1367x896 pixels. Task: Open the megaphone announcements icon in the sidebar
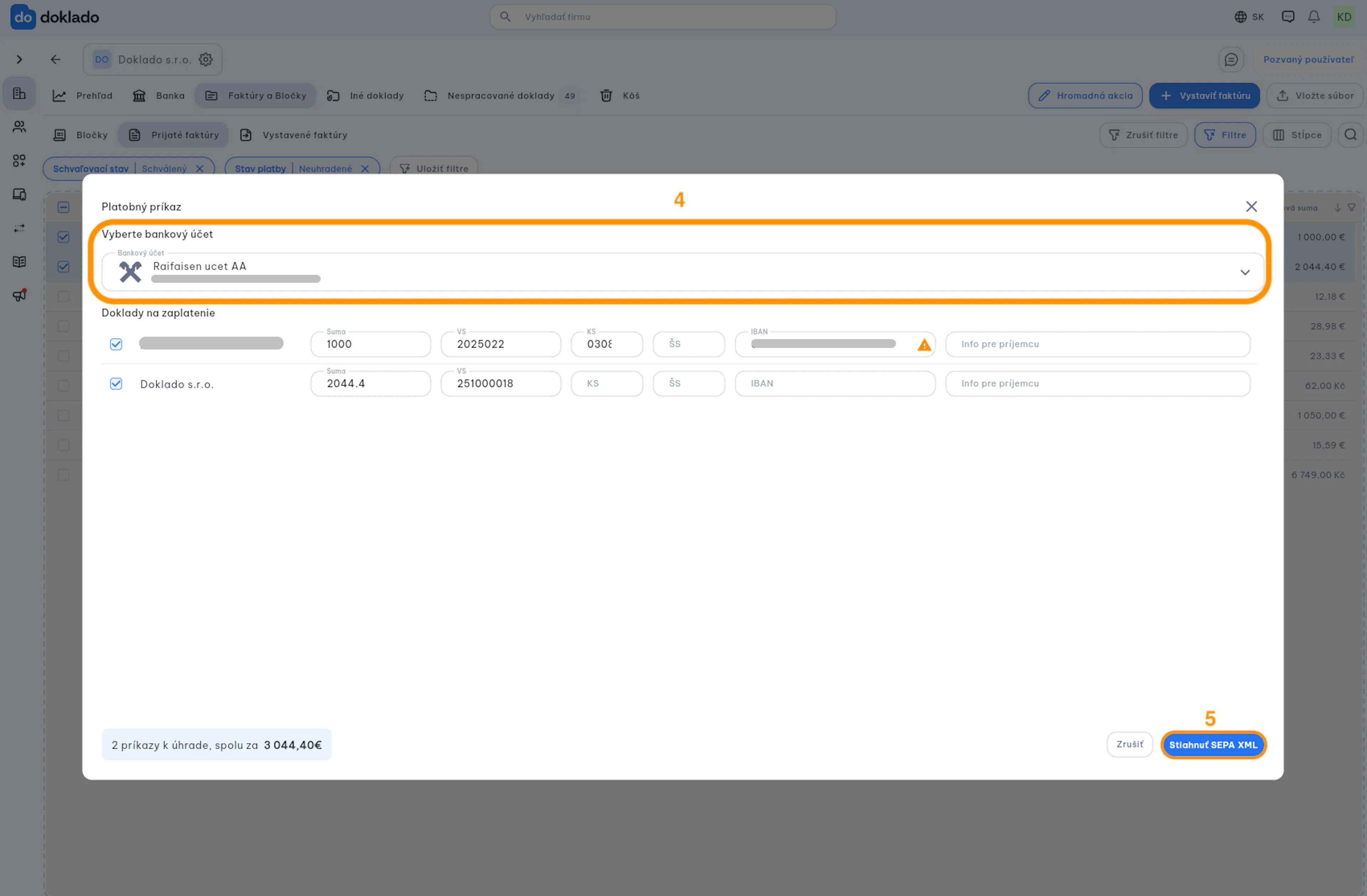19,295
